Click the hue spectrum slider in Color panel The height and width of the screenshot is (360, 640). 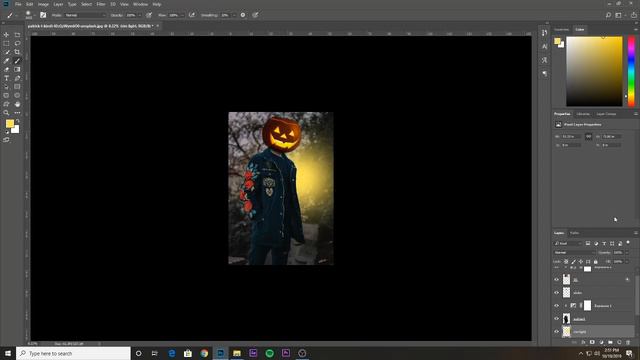(x=631, y=71)
